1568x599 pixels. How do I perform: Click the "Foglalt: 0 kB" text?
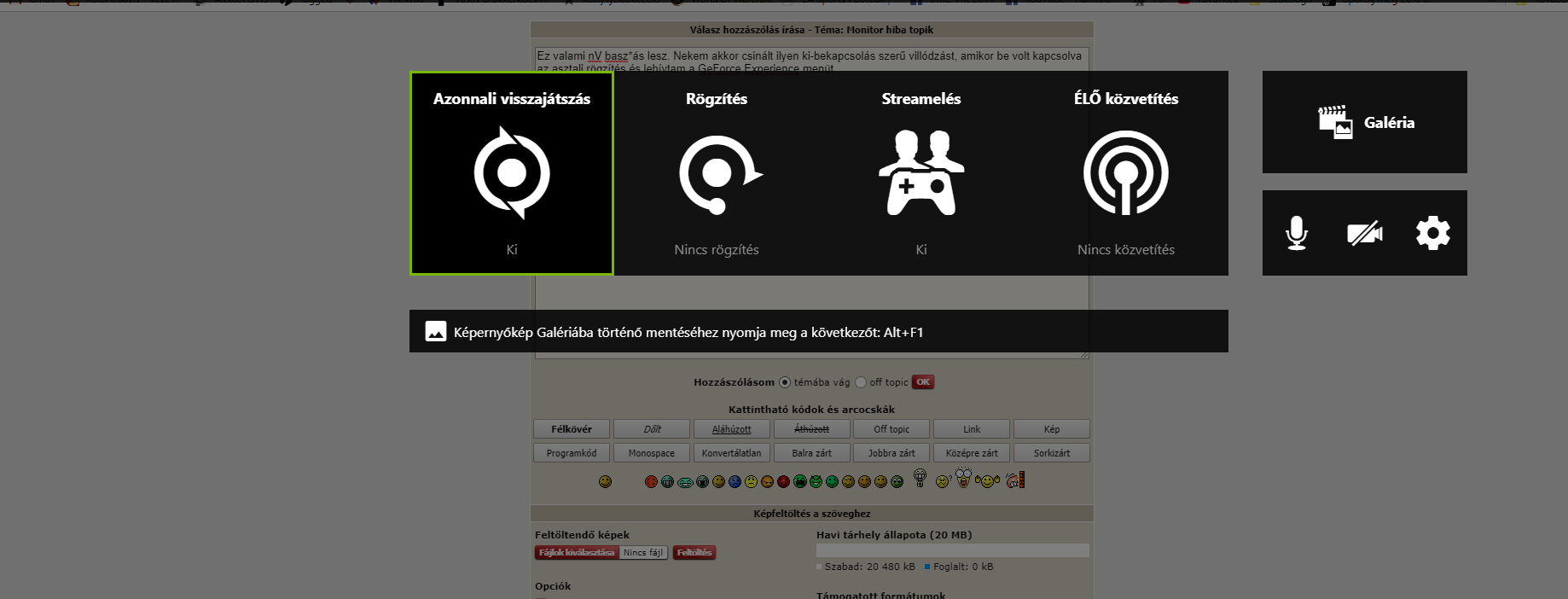[x=963, y=567]
